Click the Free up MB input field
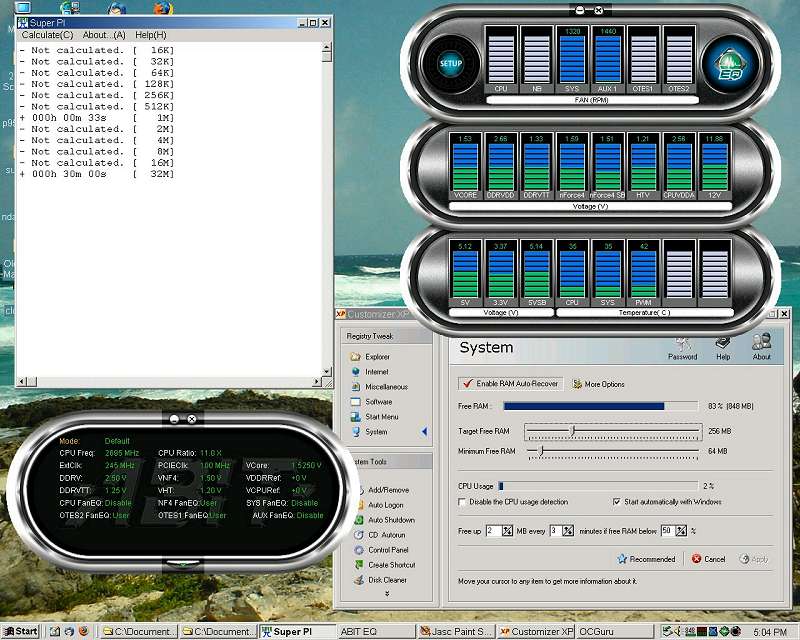The height and width of the screenshot is (640, 800). tap(493, 531)
